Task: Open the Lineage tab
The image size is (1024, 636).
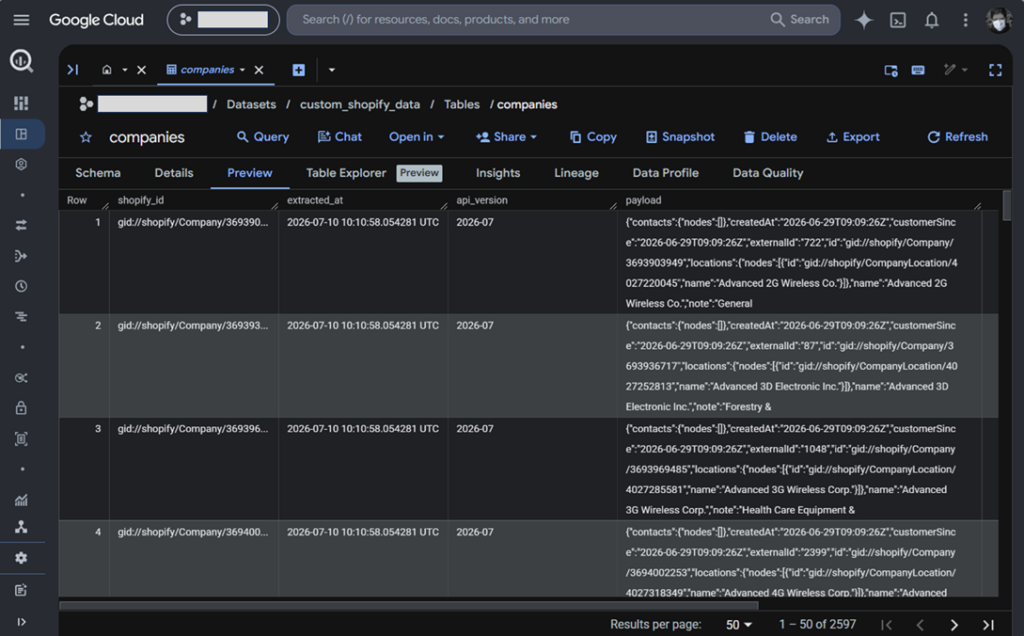Action: tap(576, 173)
